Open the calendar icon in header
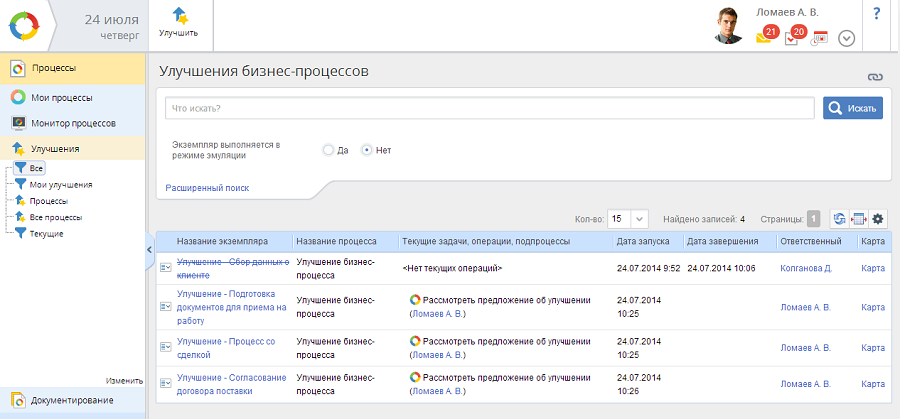The width and height of the screenshot is (900, 419). coord(819,39)
